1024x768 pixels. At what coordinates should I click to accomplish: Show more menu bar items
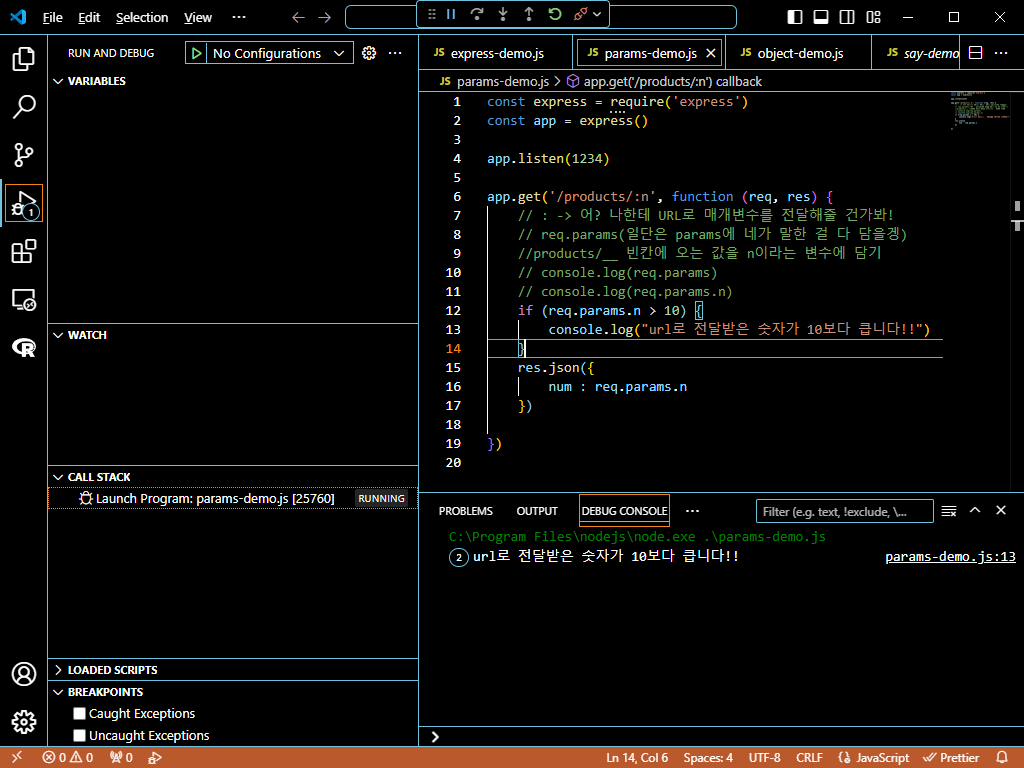tap(239, 18)
